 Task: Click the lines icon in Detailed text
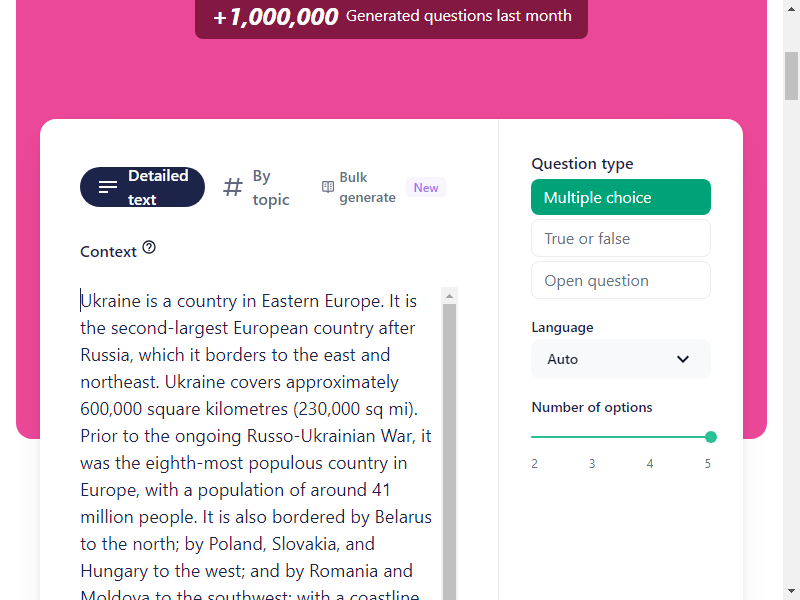(x=108, y=187)
